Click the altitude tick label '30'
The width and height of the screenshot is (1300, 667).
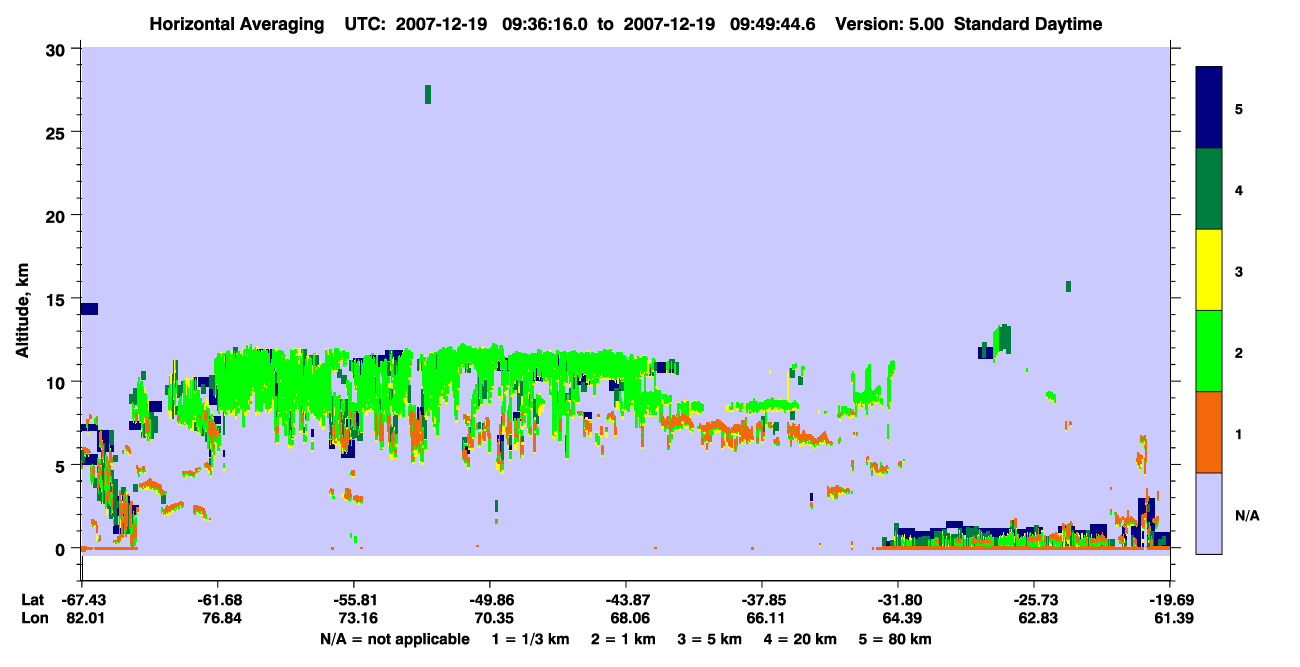coord(58,49)
